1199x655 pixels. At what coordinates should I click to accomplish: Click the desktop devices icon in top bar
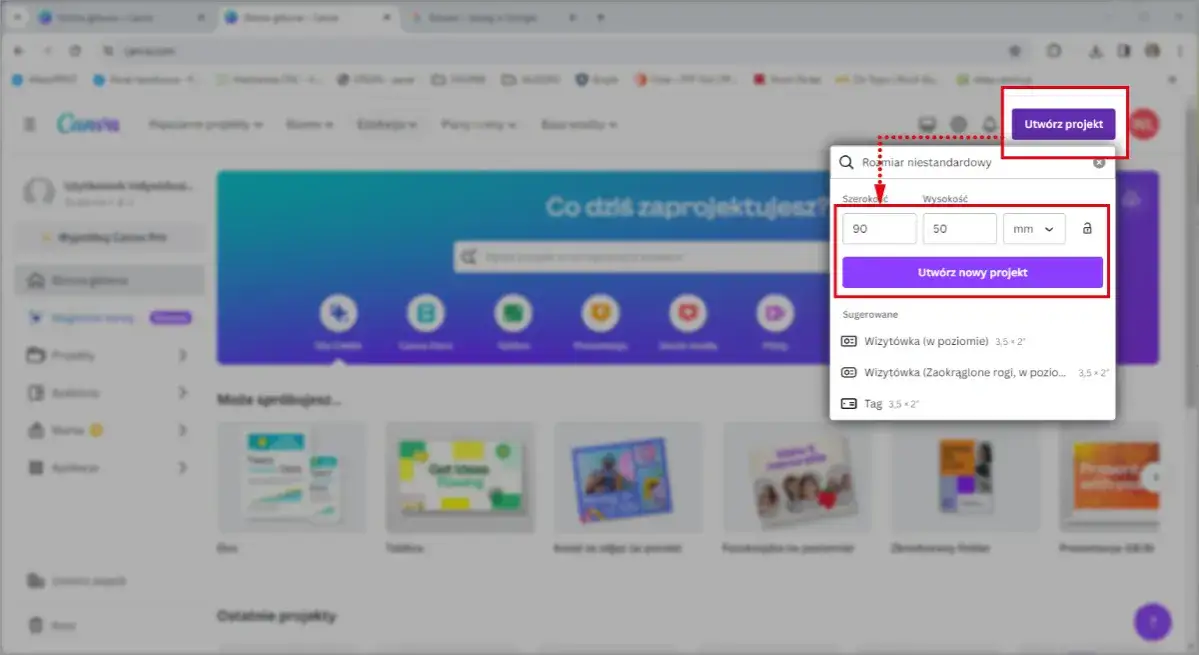(x=926, y=124)
